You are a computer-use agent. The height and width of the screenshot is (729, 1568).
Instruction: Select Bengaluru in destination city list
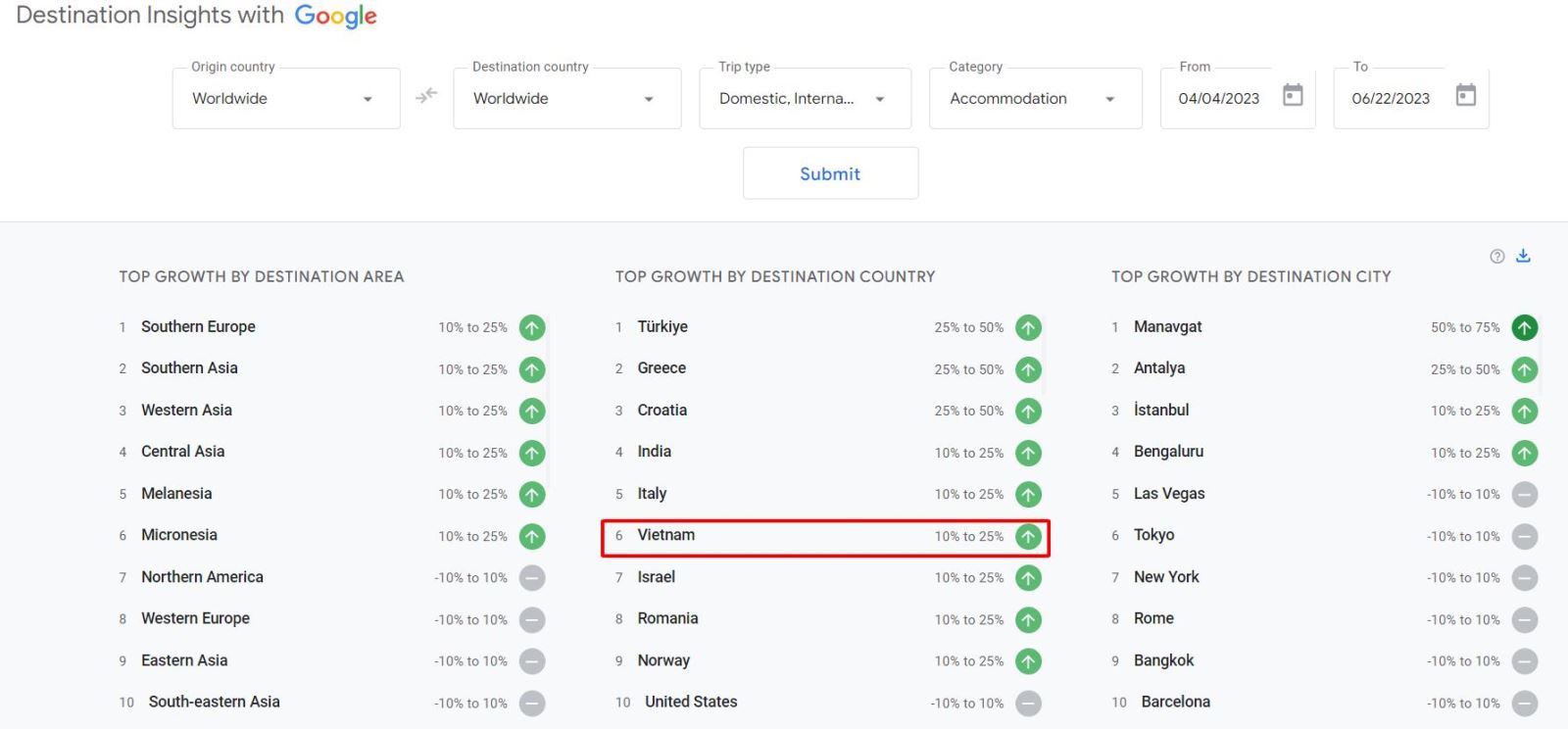(x=1168, y=452)
